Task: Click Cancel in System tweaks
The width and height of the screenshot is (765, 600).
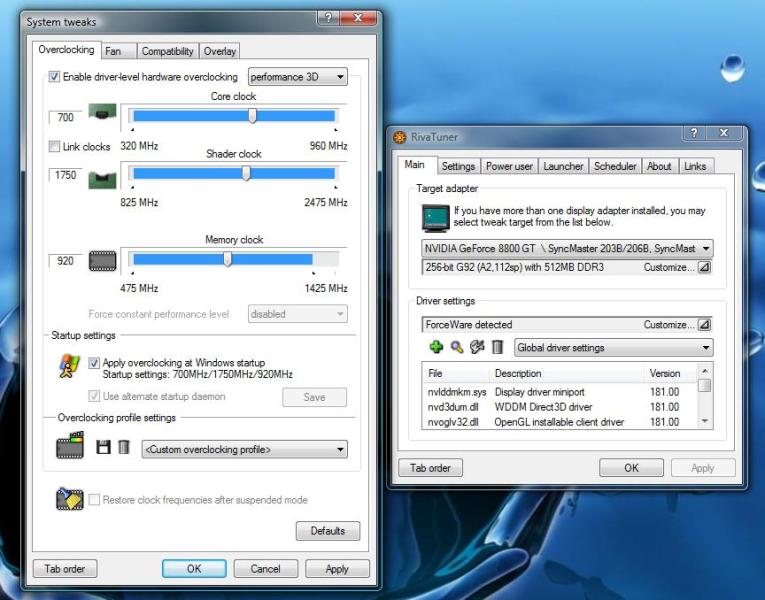Action: coord(265,569)
